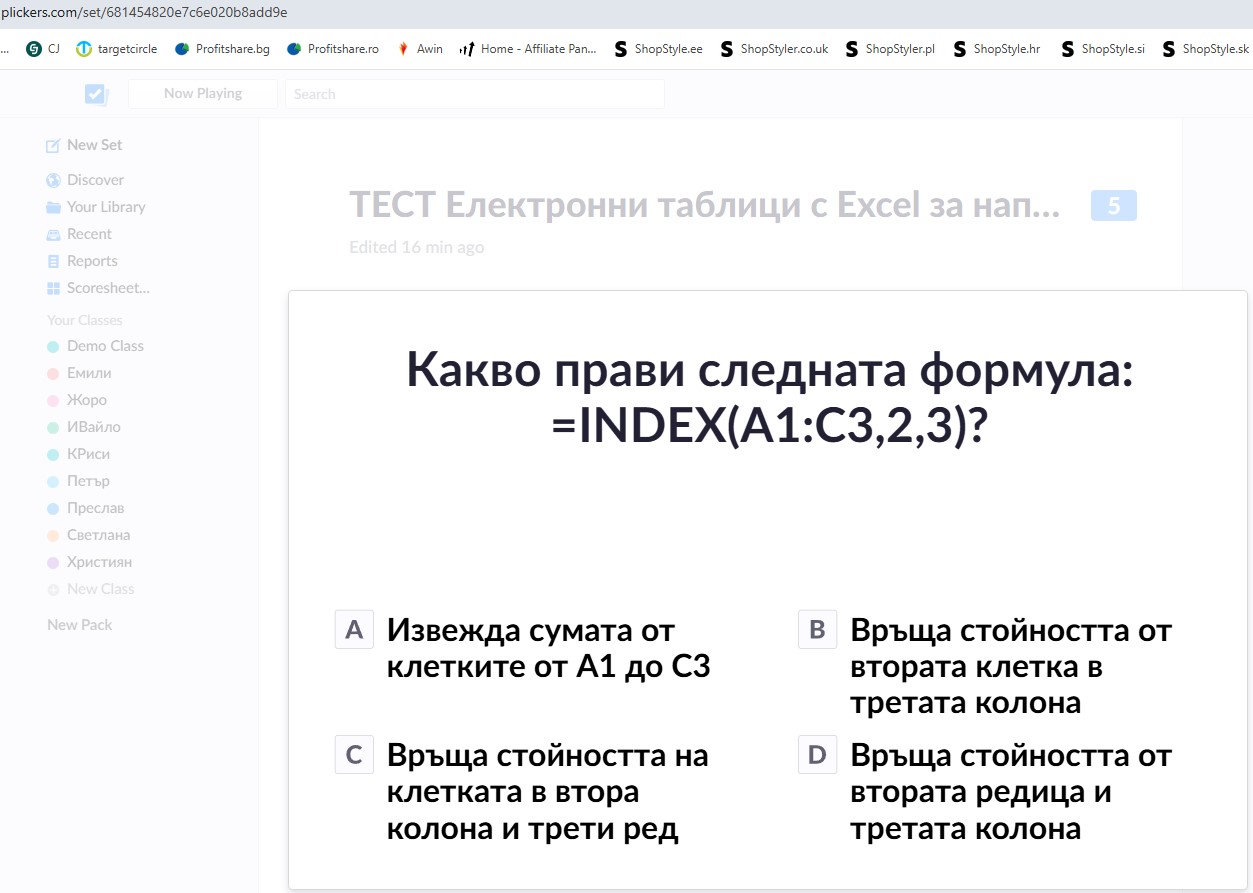The width and height of the screenshot is (1253, 893).
Task: Open Discover via its globe icon
Action: [53, 181]
